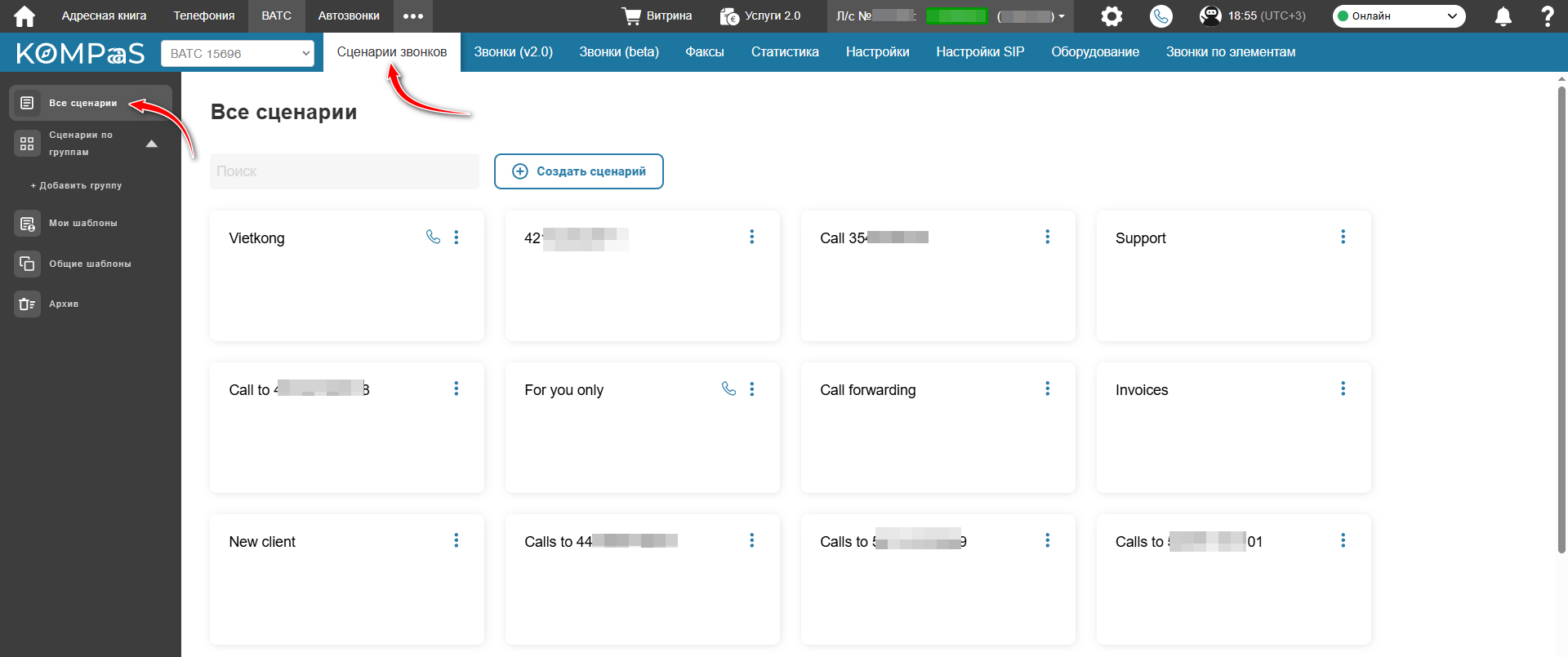Open the Звонки (beta) tab
The height and width of the screenshot is (657, 1568).
pos(619,52)
